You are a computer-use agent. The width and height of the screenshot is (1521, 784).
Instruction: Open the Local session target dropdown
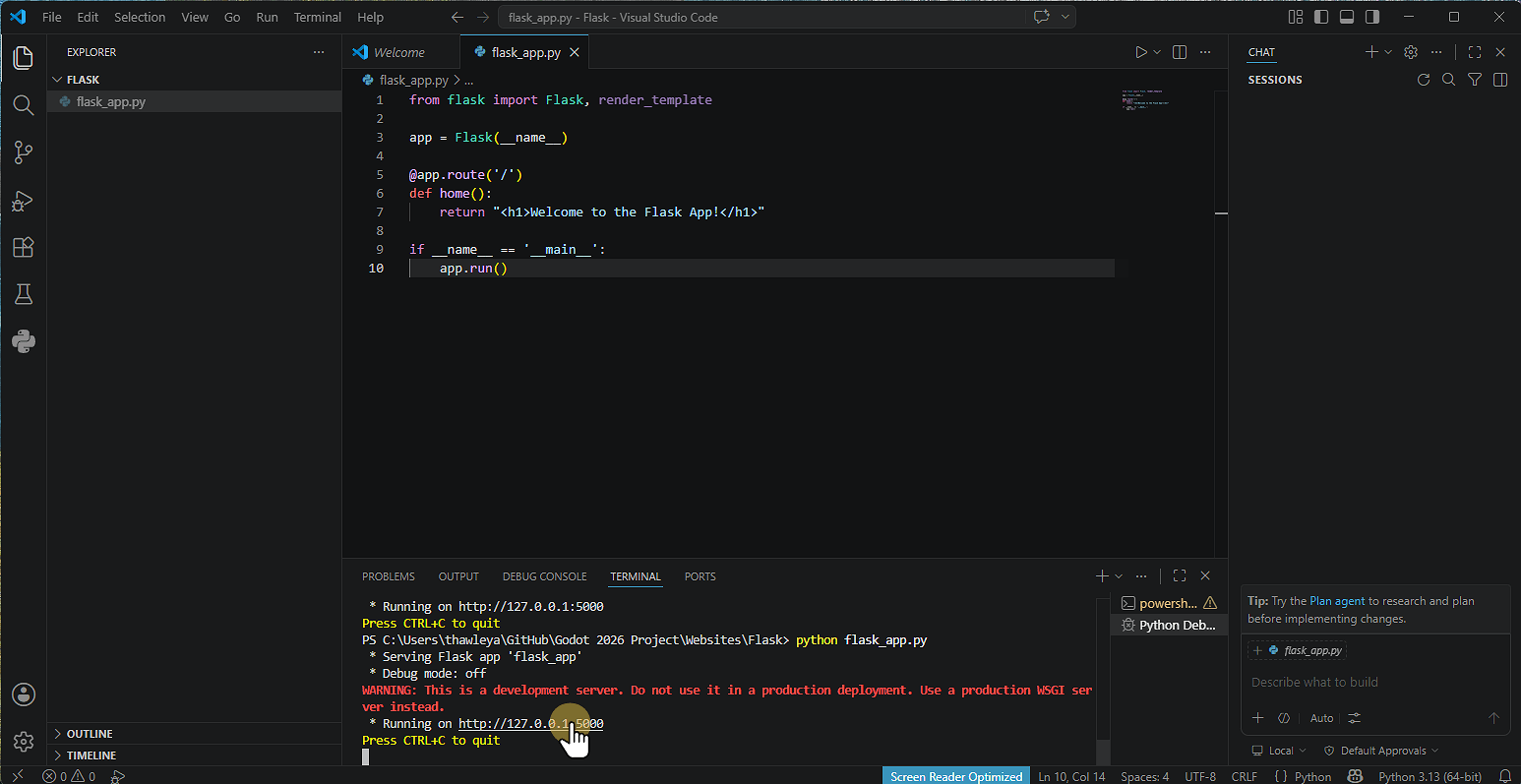[x=1279, y=751]
